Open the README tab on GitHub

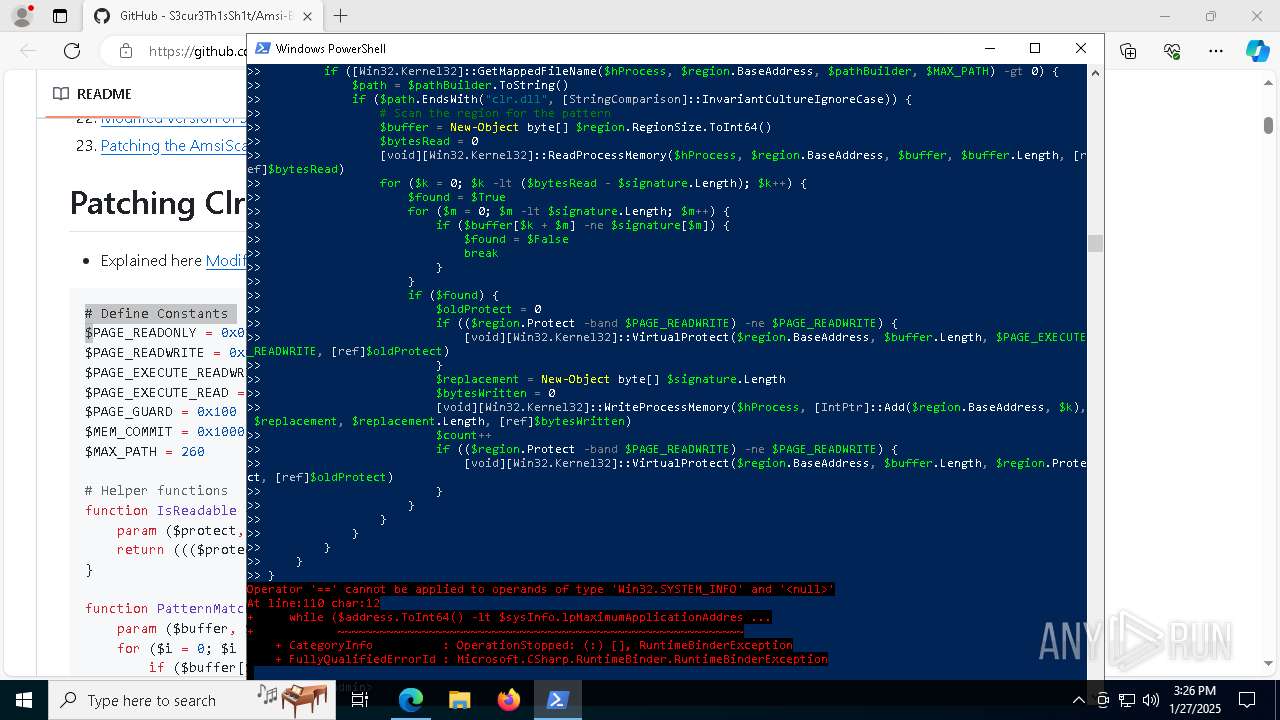[93, 94]
